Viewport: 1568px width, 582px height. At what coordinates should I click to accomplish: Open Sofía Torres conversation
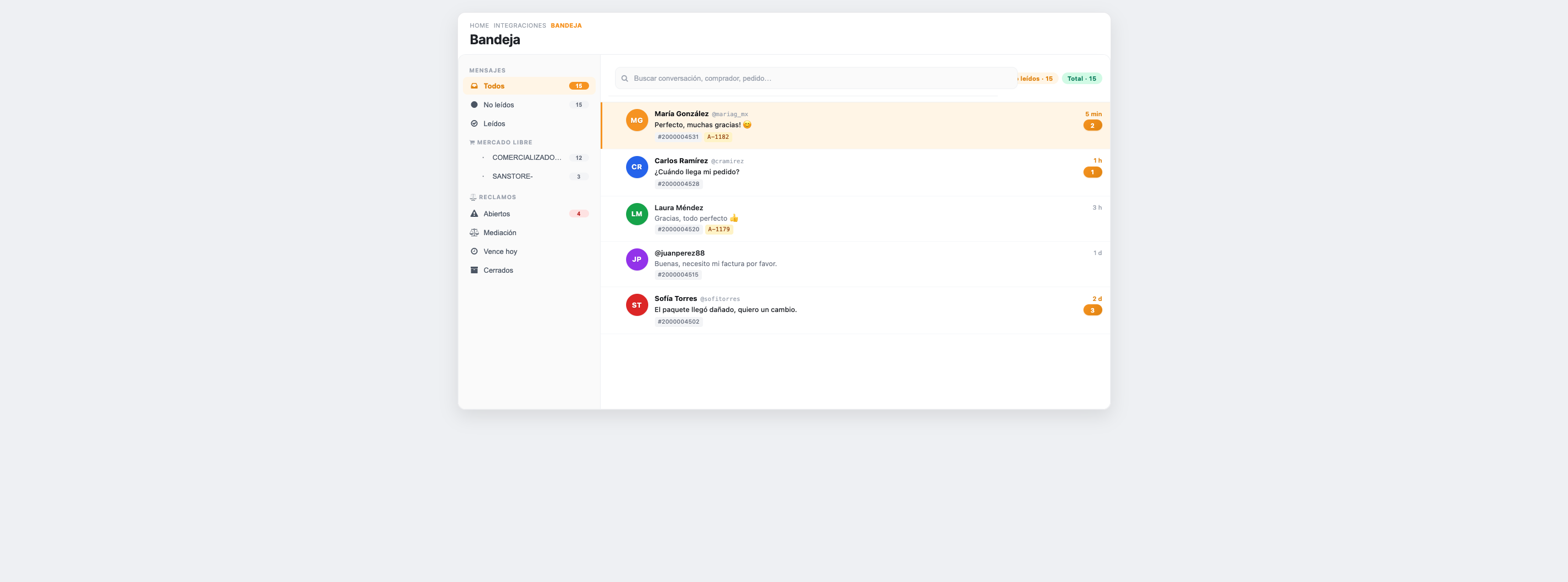(855, 310)
